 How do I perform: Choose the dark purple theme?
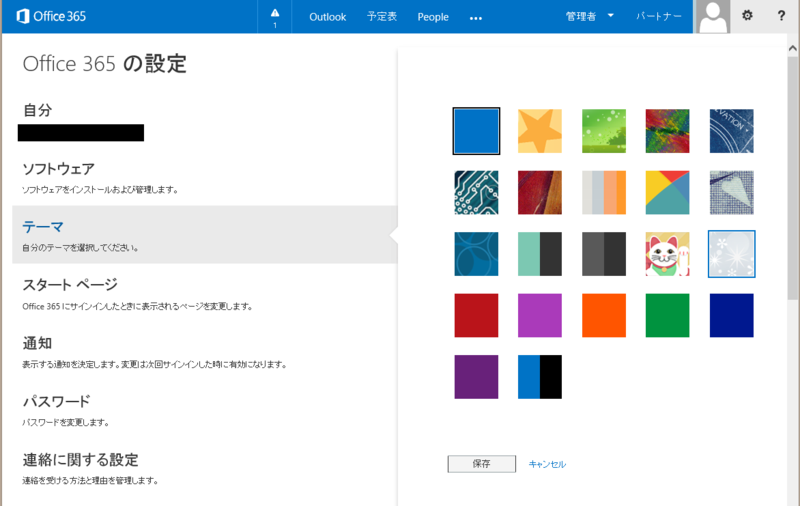click(476, 377)
